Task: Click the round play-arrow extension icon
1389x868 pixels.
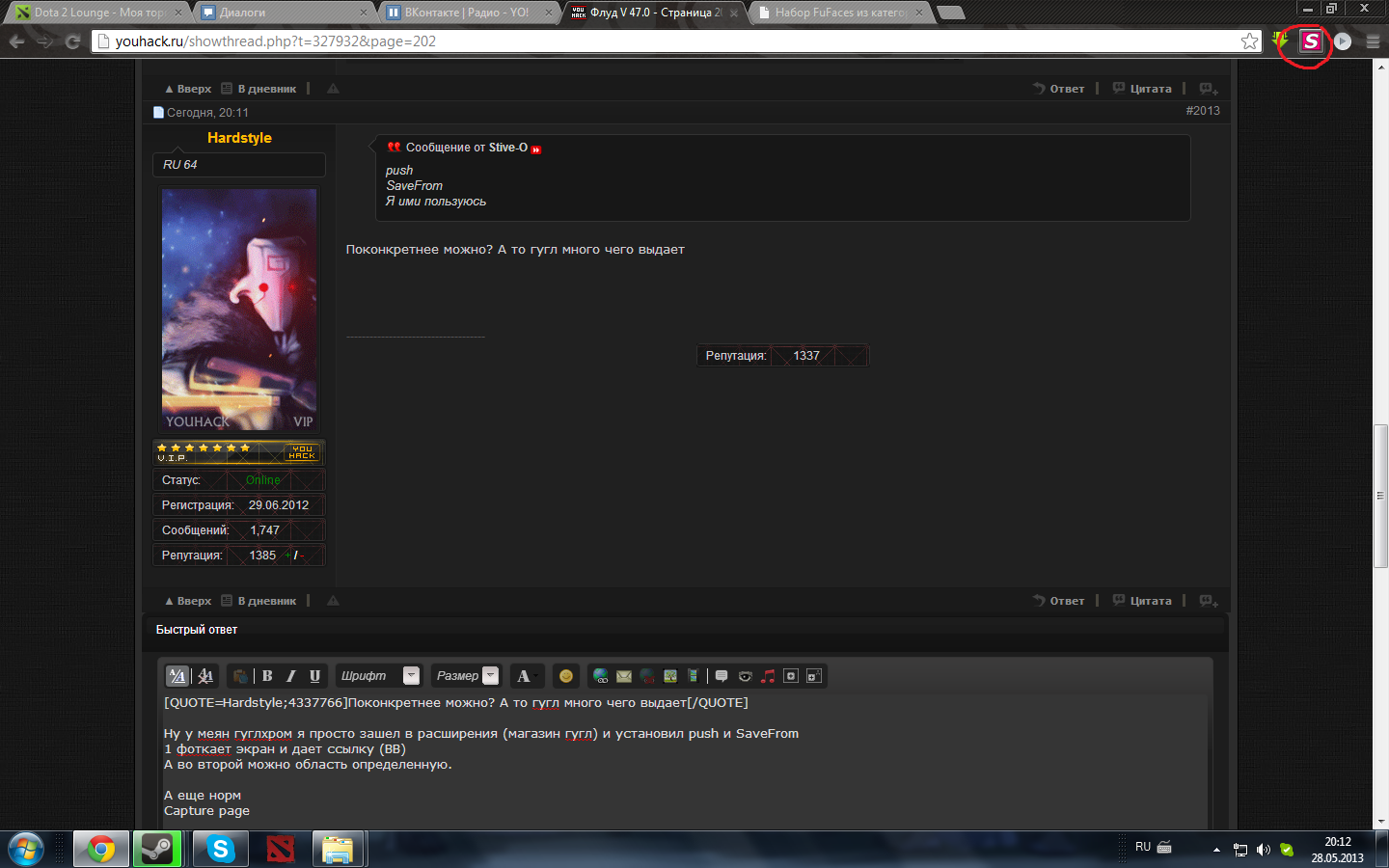Action: pyautogui.click(x=1342, y=41)
